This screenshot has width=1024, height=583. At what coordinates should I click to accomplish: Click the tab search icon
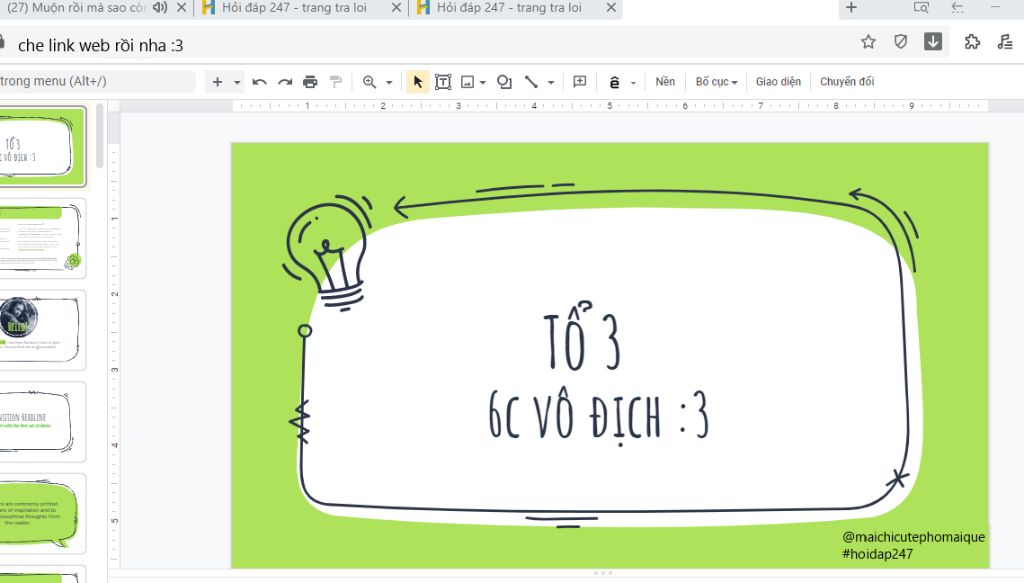point(921,8)
